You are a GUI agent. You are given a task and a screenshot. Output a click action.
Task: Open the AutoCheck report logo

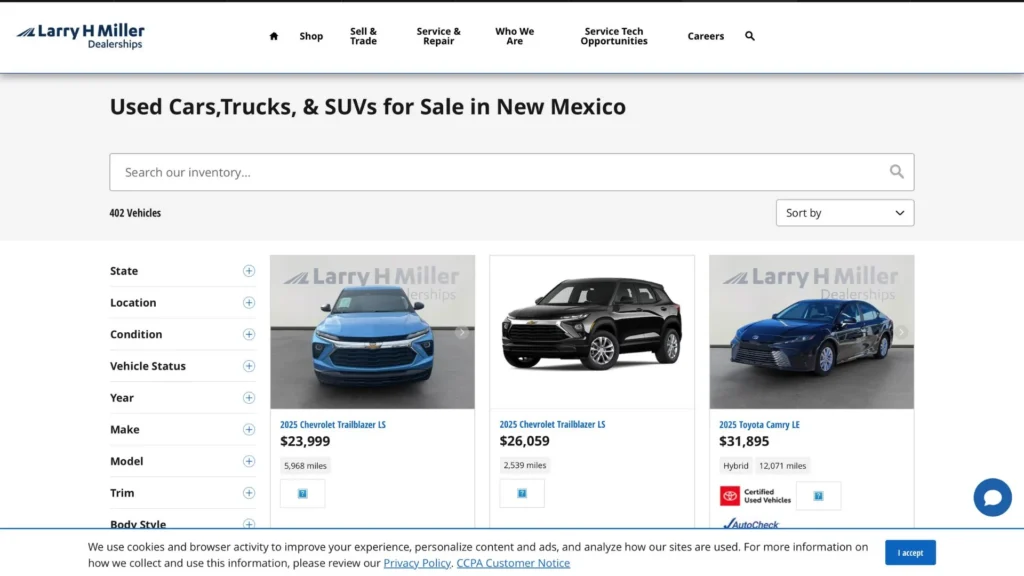(x=751, y=524)
